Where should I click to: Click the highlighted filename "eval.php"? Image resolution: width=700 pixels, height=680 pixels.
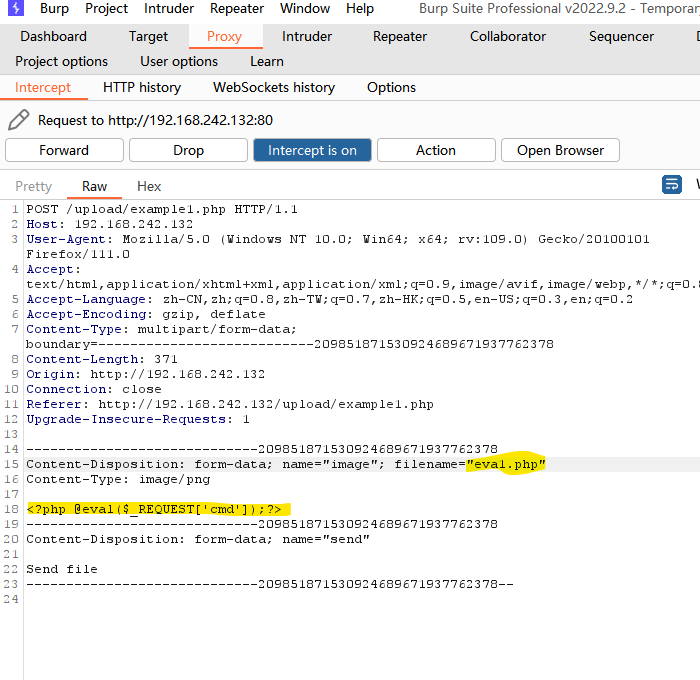click(506, 464)
